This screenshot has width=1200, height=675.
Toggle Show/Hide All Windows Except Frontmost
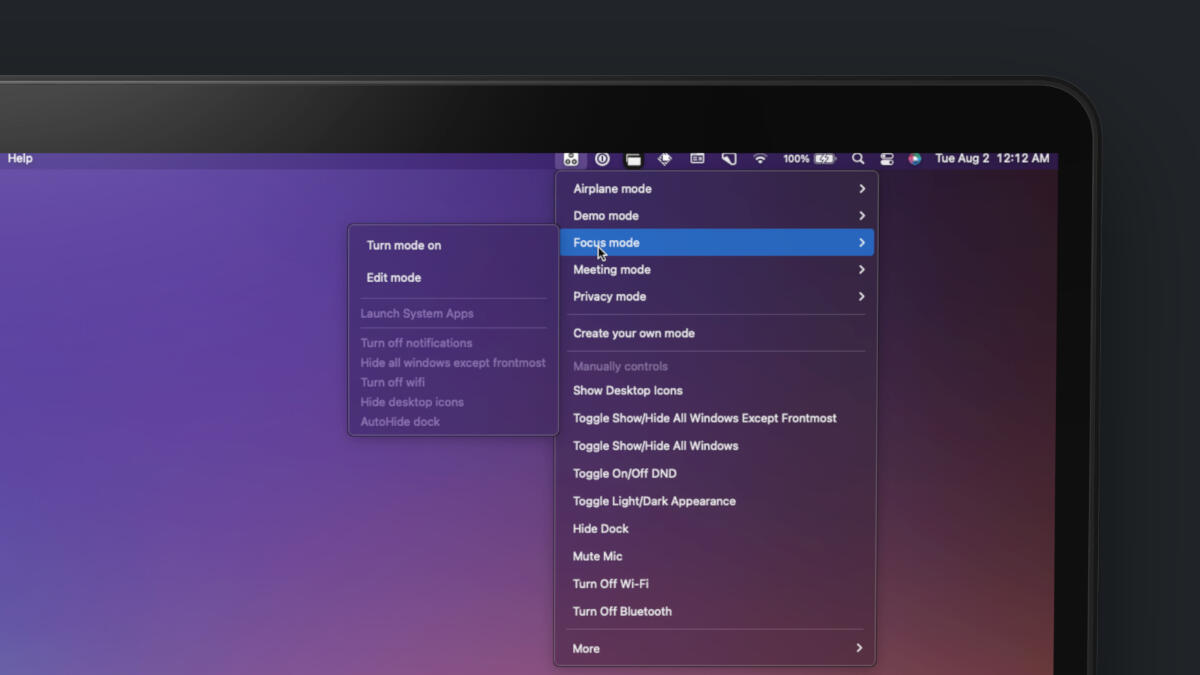click(704, 418)
